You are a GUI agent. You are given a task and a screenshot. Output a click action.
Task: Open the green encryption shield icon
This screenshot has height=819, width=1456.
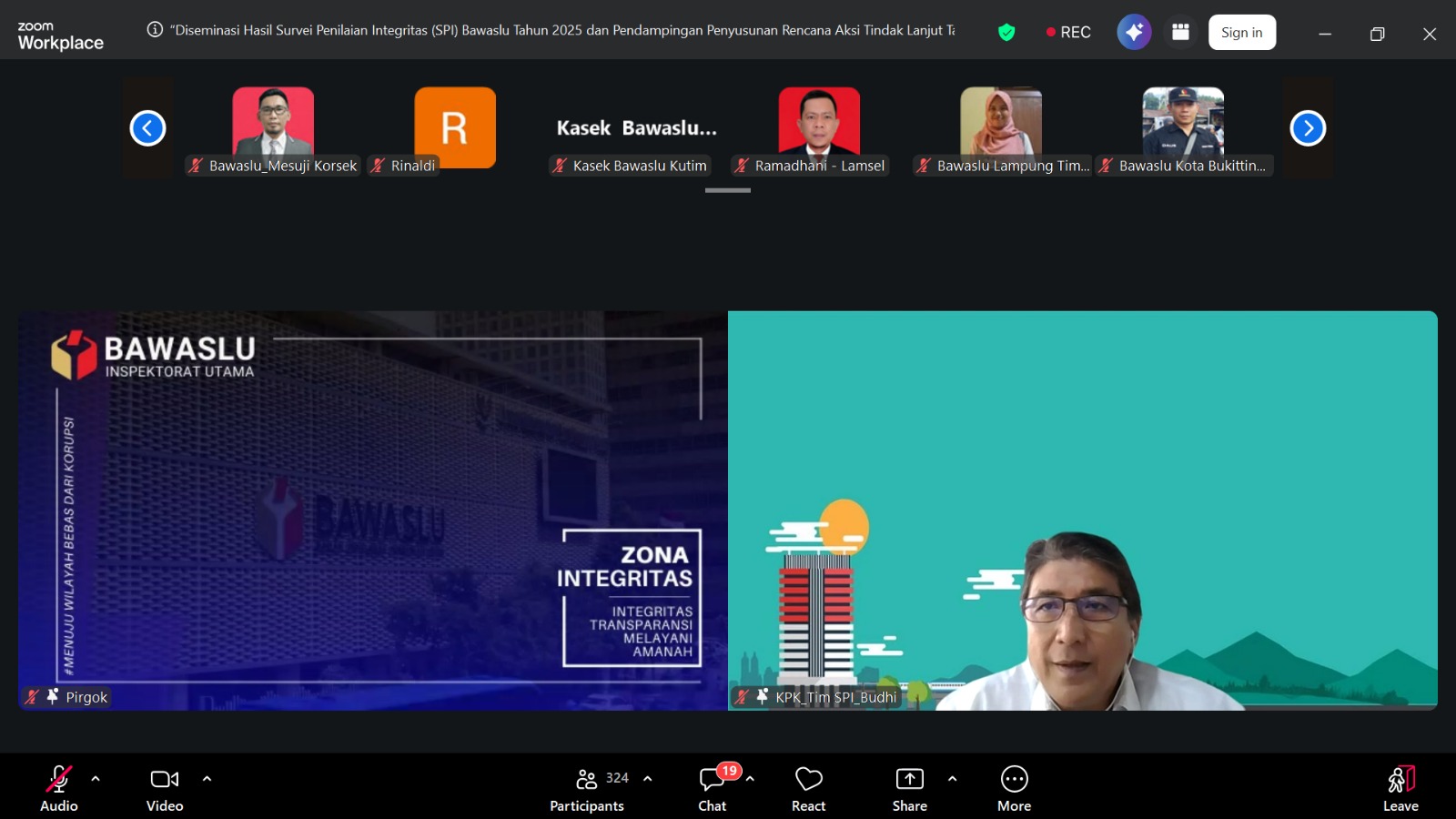(x=1006, y=33)
